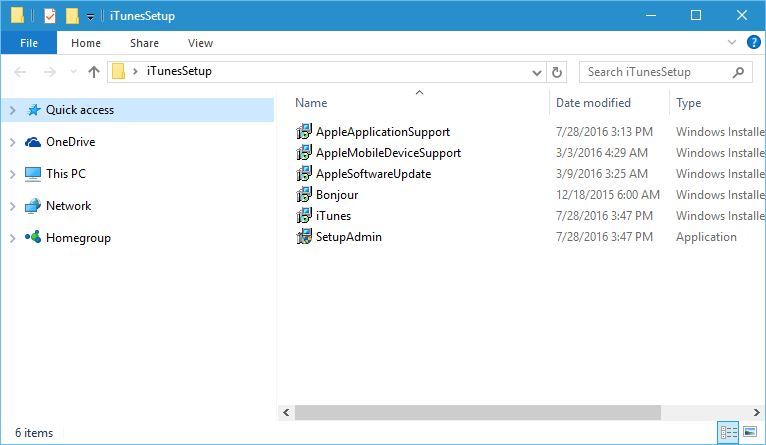
Task: Expand the Network tree node
Action: coord(13,206)
